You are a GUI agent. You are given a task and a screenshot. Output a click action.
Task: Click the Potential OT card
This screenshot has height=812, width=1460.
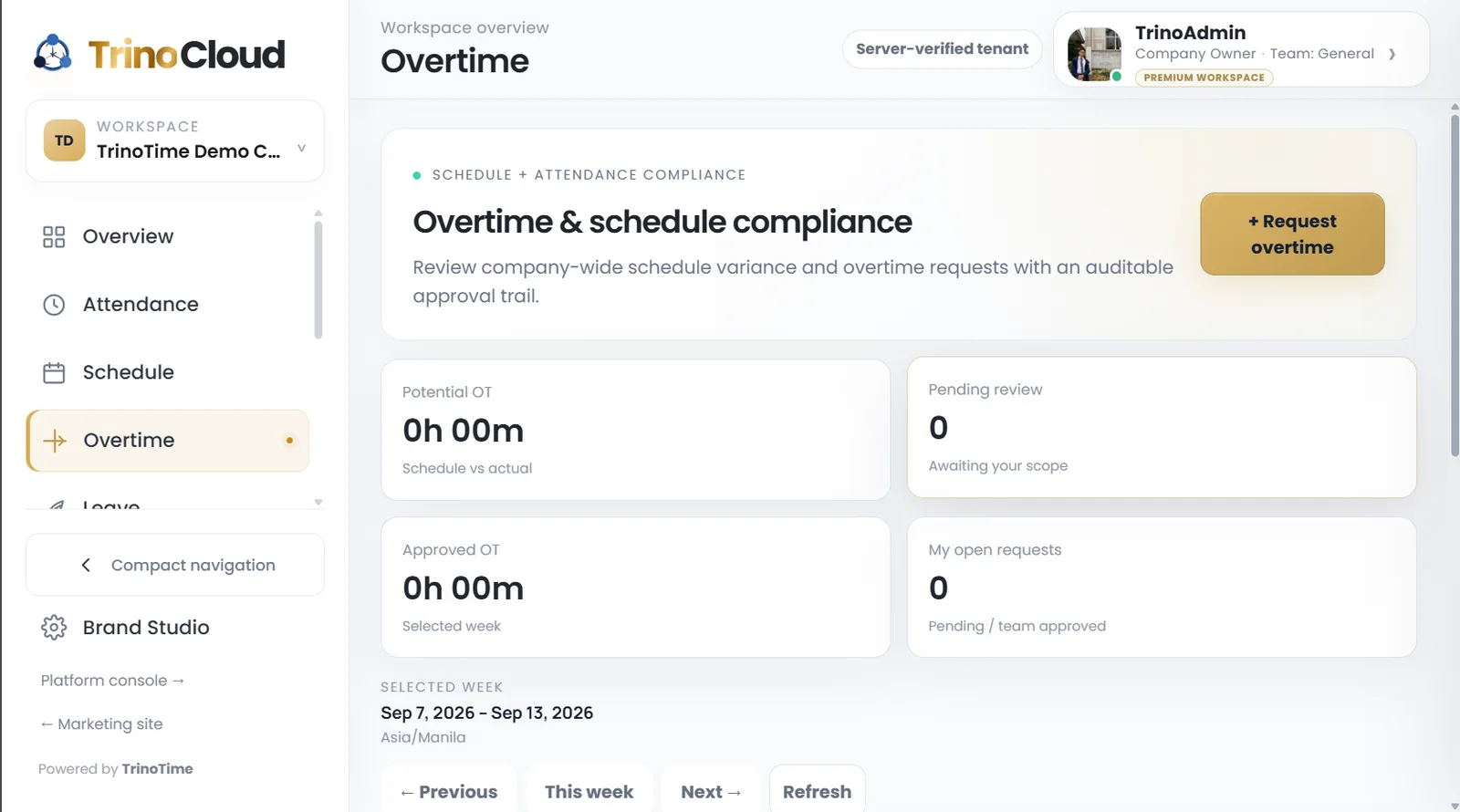click(x=635, y=430)
